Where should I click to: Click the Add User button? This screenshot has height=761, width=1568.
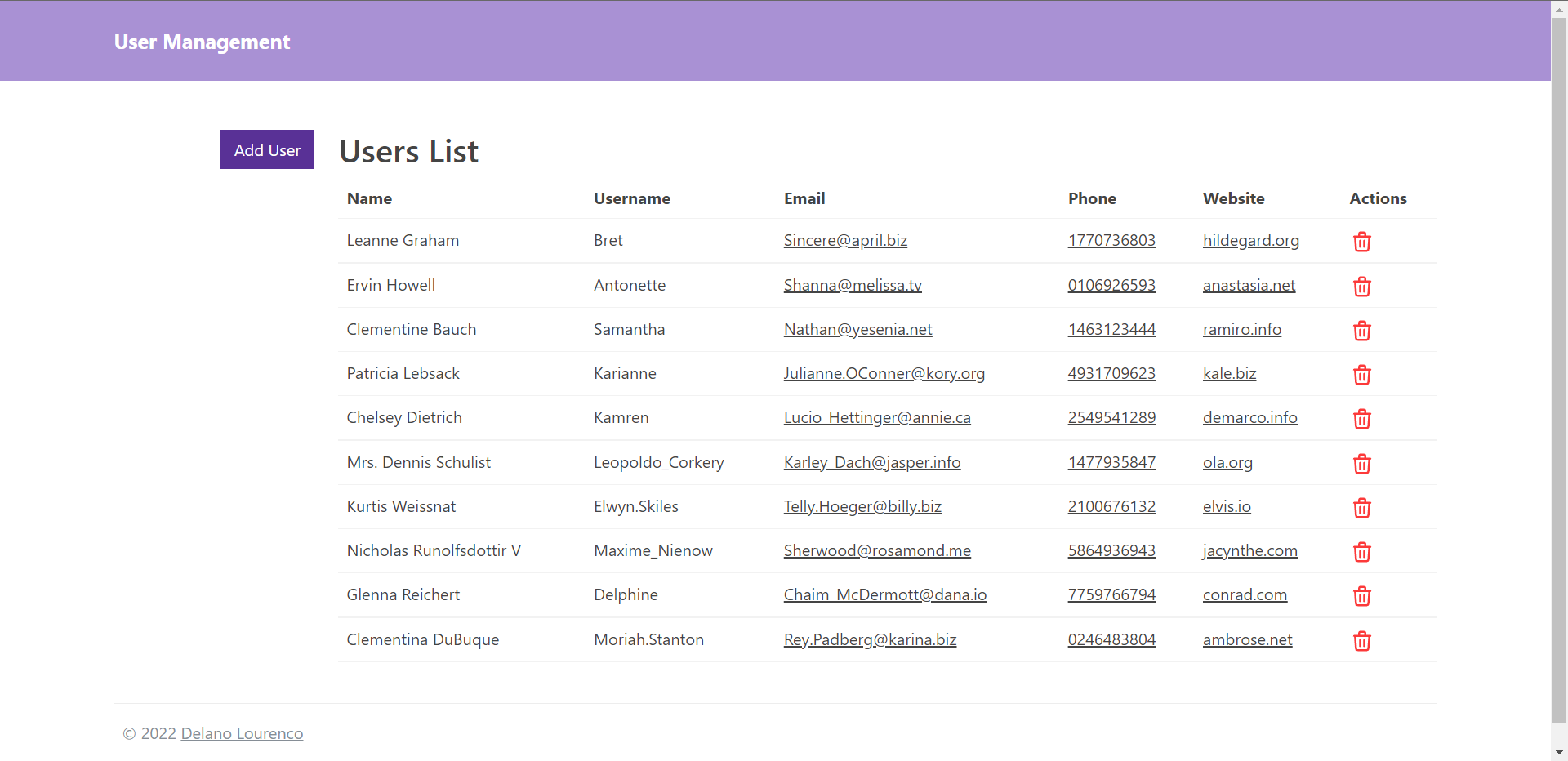[x=267, y=149]
